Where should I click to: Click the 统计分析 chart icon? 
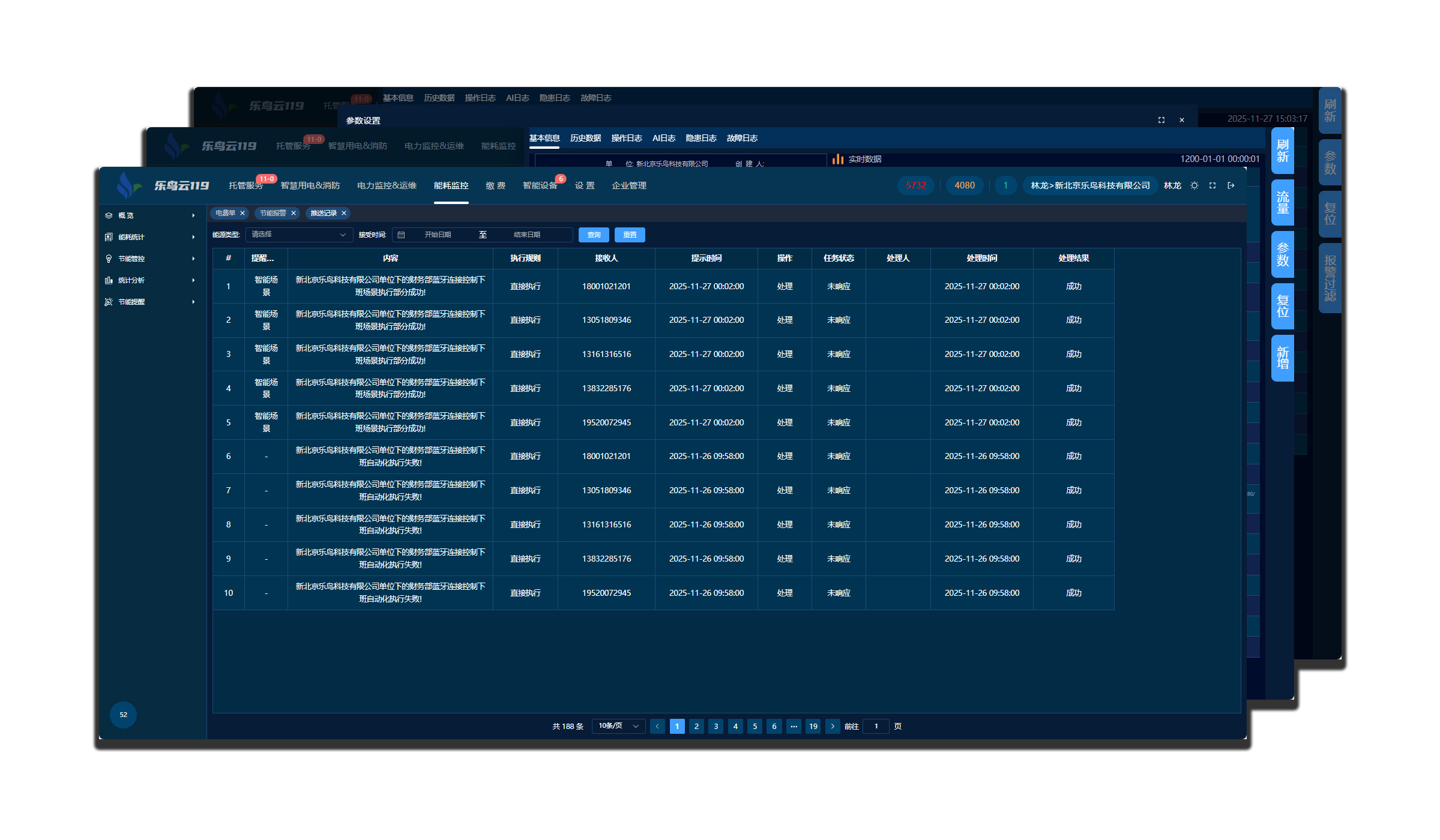click(x=109, y=280)
